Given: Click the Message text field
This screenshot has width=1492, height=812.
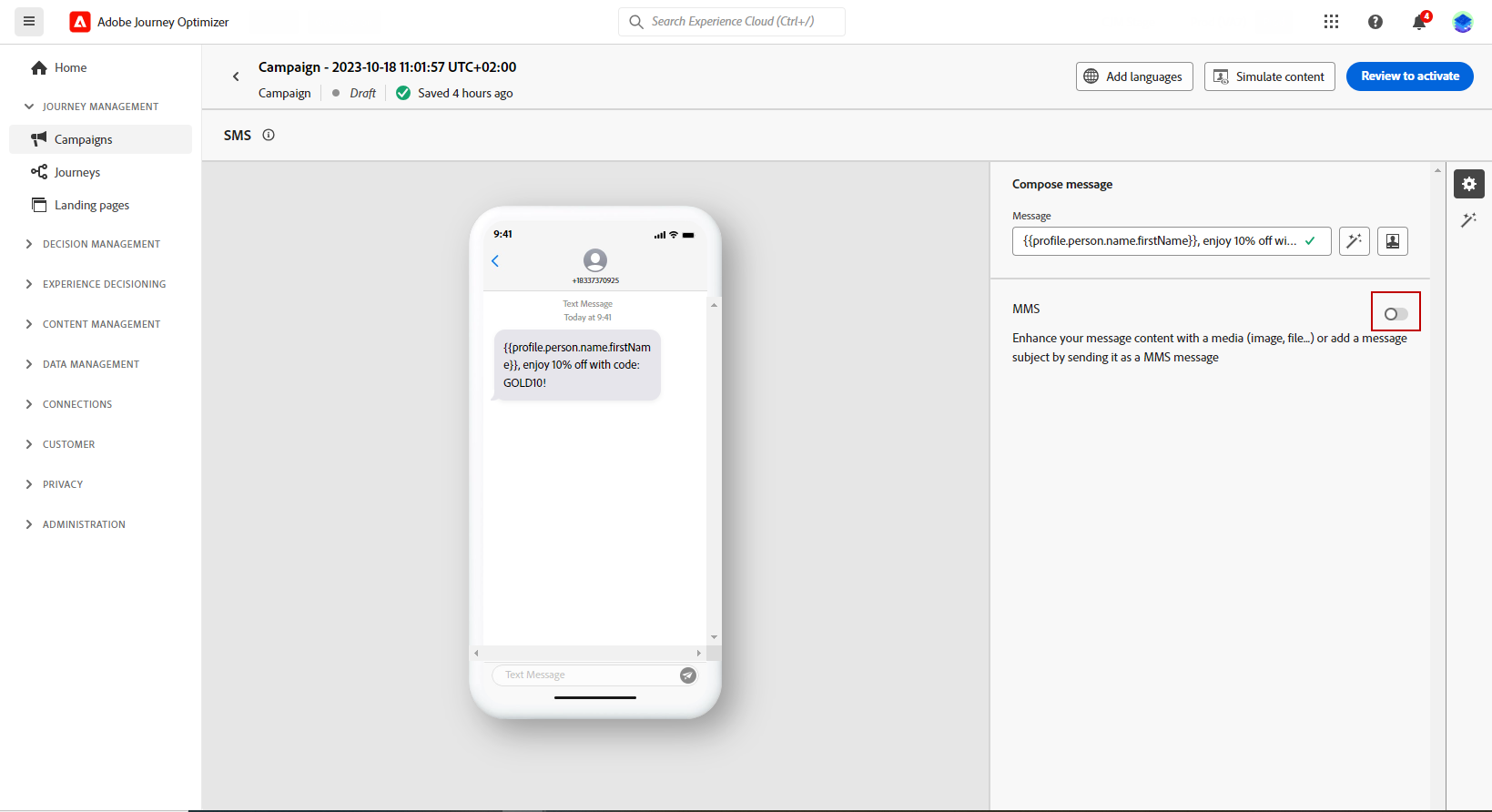Looking at the screenshot, I should (1172, 241).
